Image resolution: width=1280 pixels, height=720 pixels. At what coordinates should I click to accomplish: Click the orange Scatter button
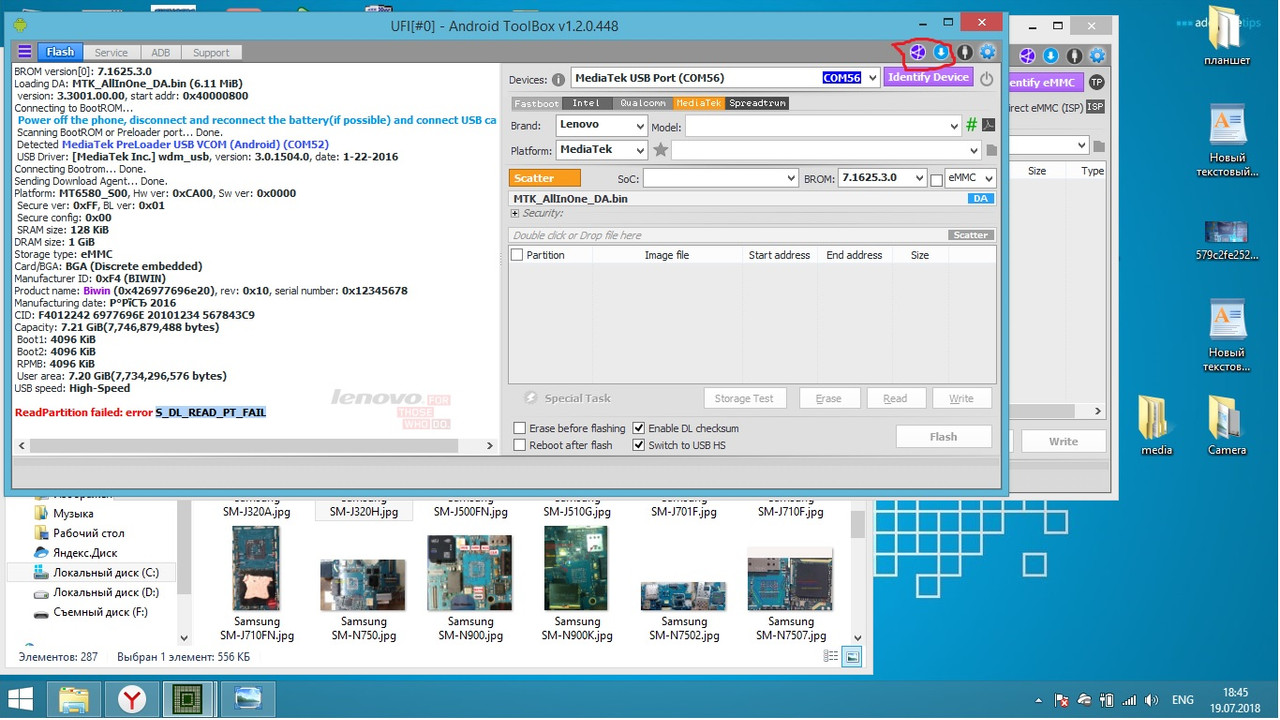[544, 178]
